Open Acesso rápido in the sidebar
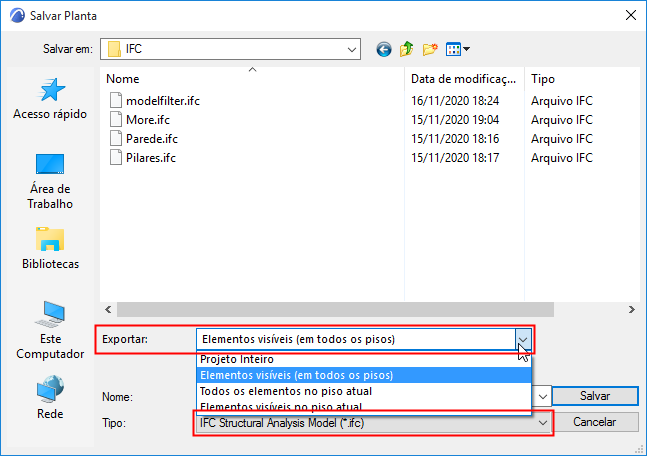647x456 pixels. pyautogui.click(x=50, y=99)
